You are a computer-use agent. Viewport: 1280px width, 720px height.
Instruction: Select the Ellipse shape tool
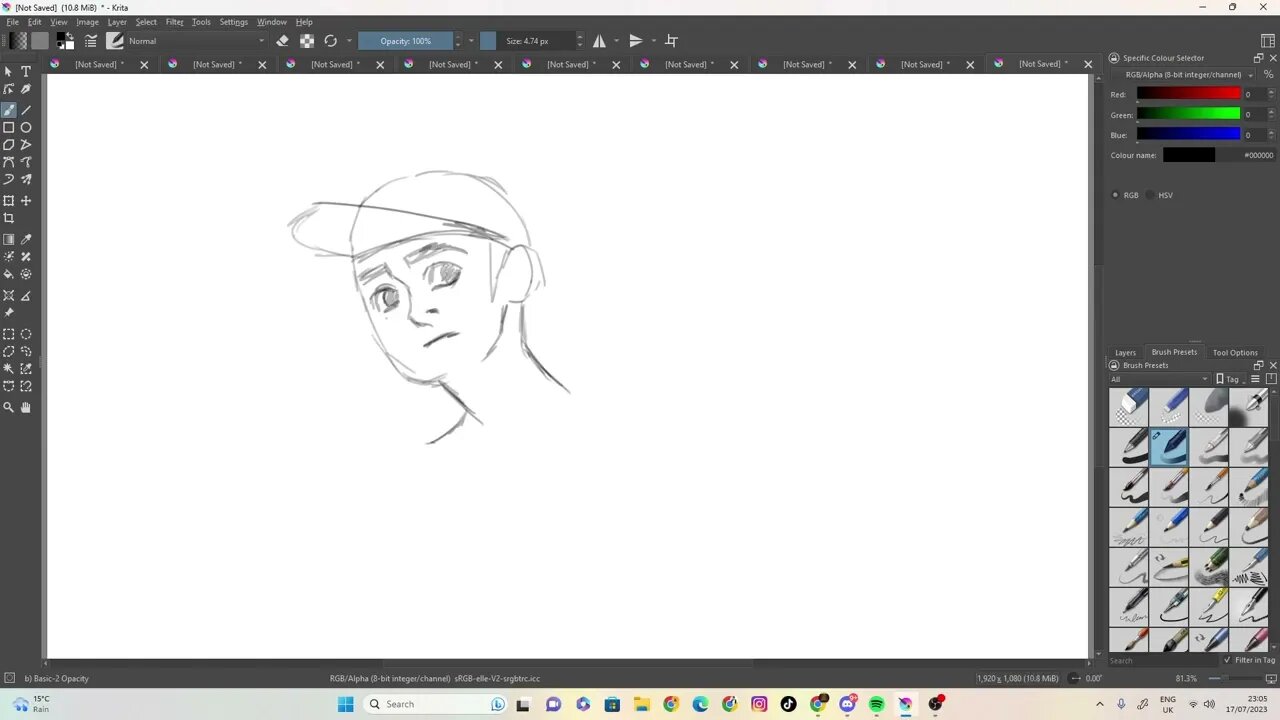click(x=26, y=127)
